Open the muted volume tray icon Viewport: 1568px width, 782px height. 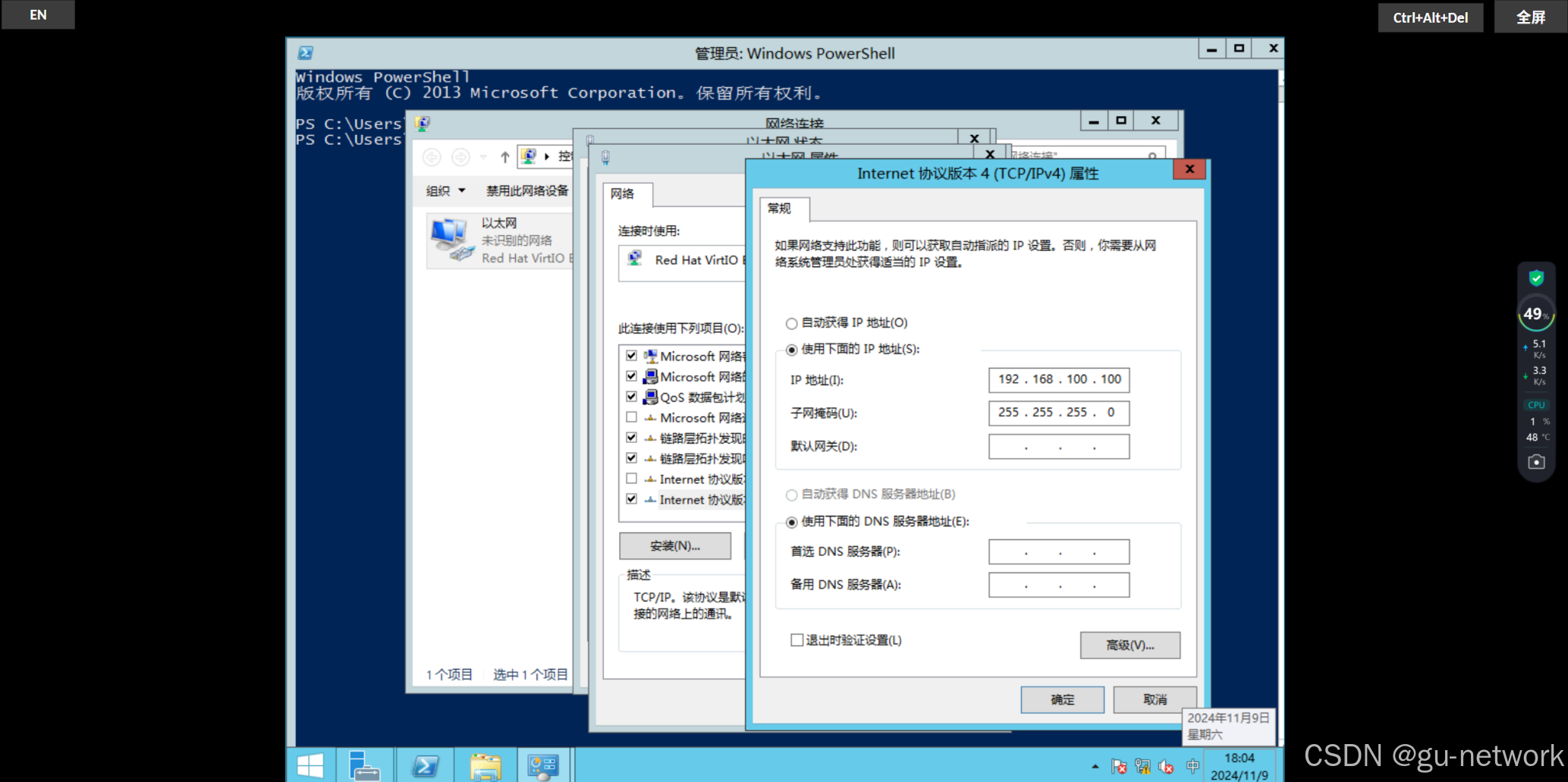(1167, 767)
